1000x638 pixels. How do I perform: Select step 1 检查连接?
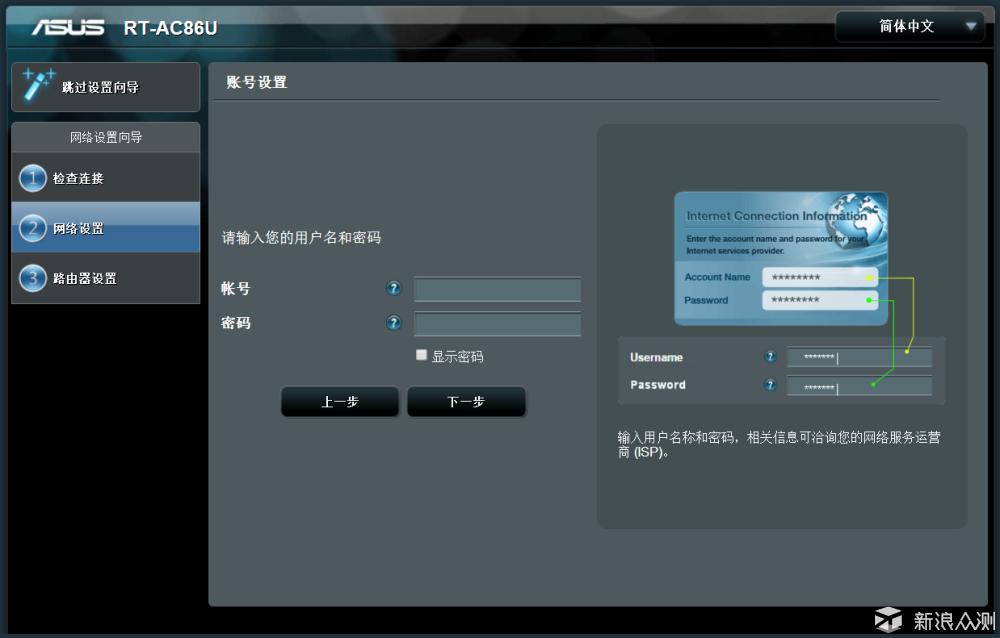(105, 178)
